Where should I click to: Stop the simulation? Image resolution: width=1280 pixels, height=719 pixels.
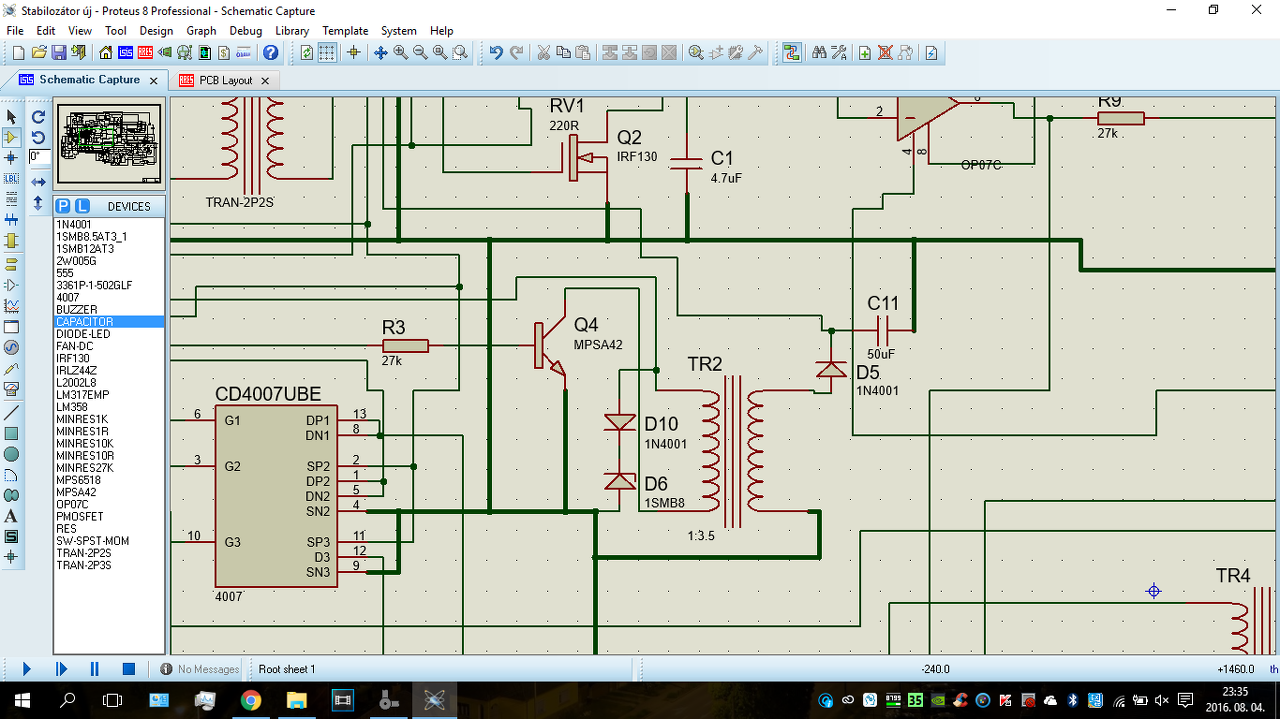point(128,669)
